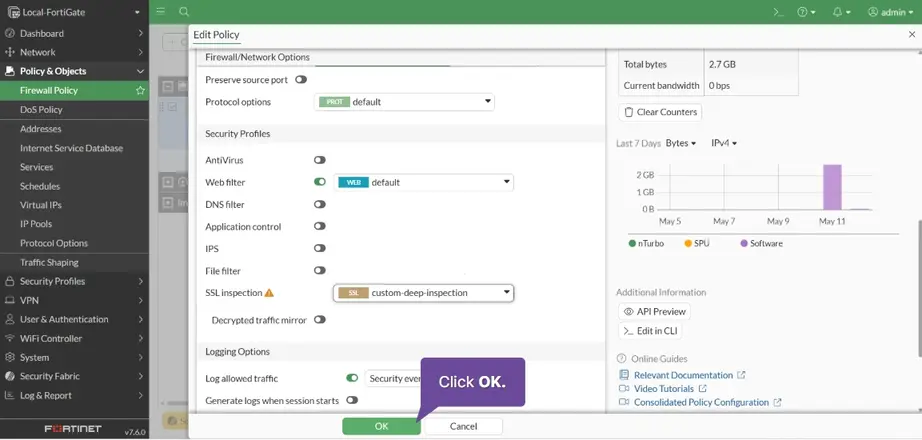
Task: Click the OK button
Action: point(382,426)
